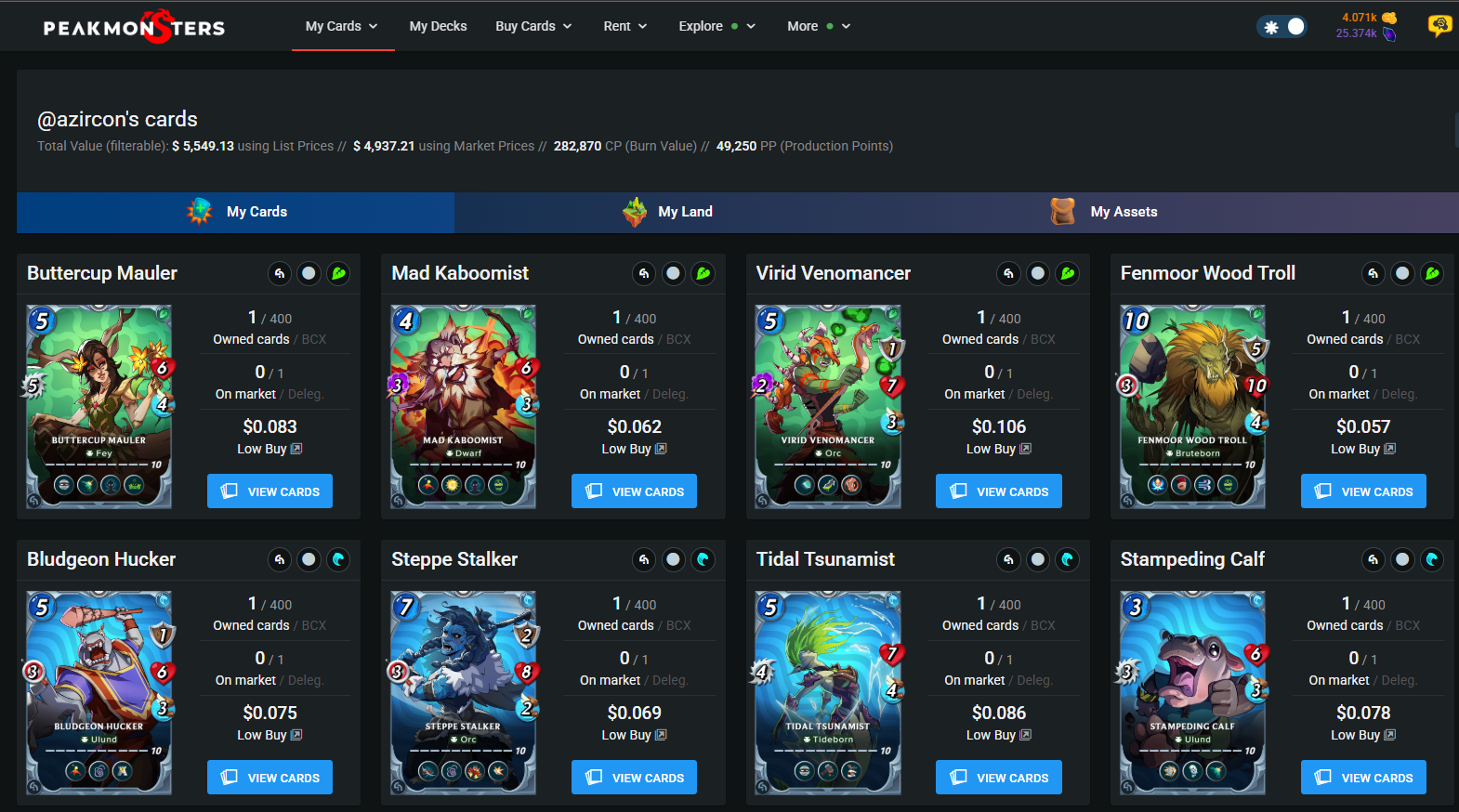Open Fenmoor Wood Troll's Low Buy link icon
The width and height of the screenshot is (1459, 812).
pos(1390,449)
